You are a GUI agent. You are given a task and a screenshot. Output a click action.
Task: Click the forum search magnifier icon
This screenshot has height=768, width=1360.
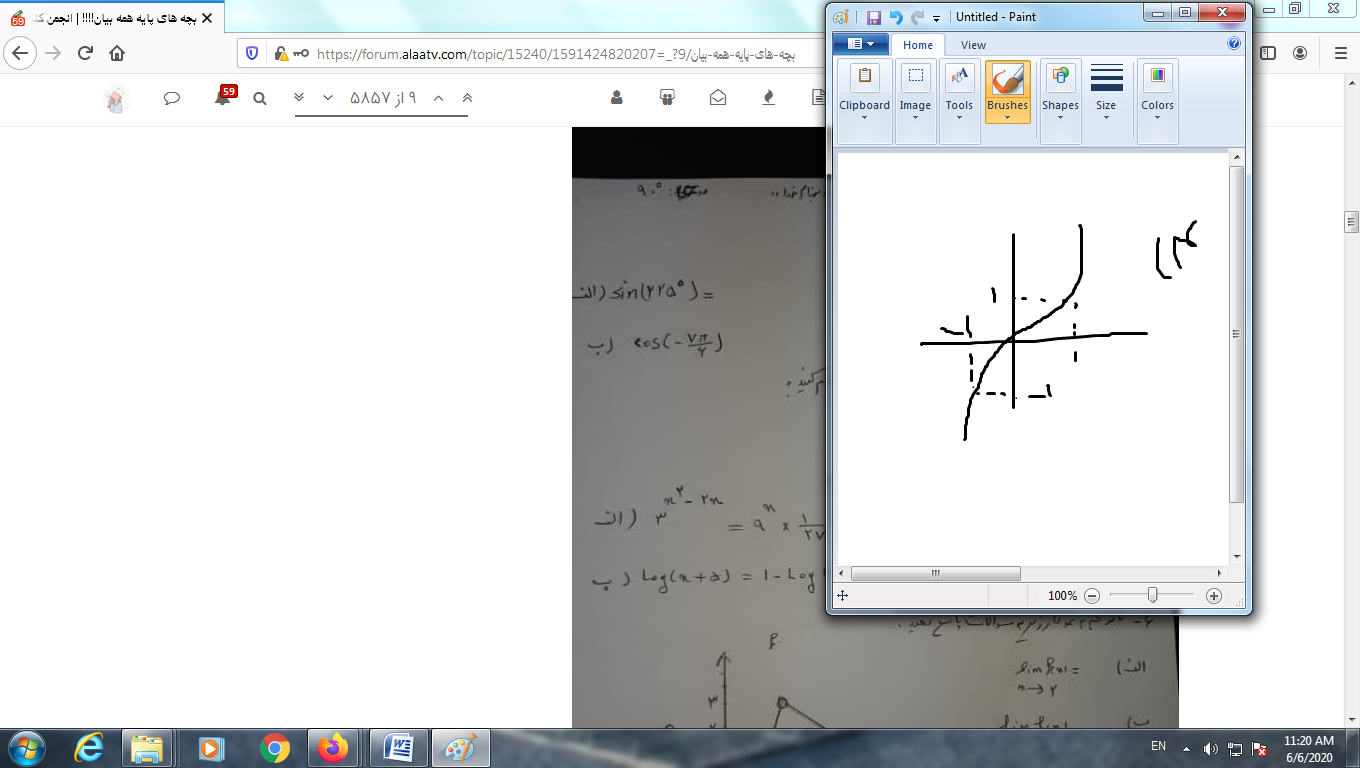(260, 98)
